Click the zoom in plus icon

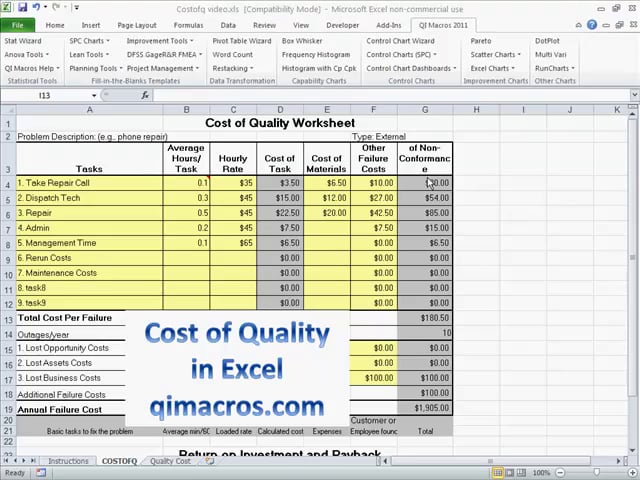[632, 473]
